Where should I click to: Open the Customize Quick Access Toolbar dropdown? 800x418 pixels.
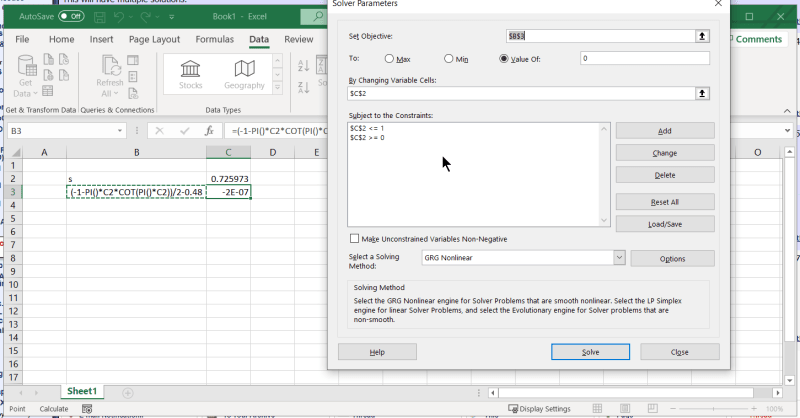[171, 17]
